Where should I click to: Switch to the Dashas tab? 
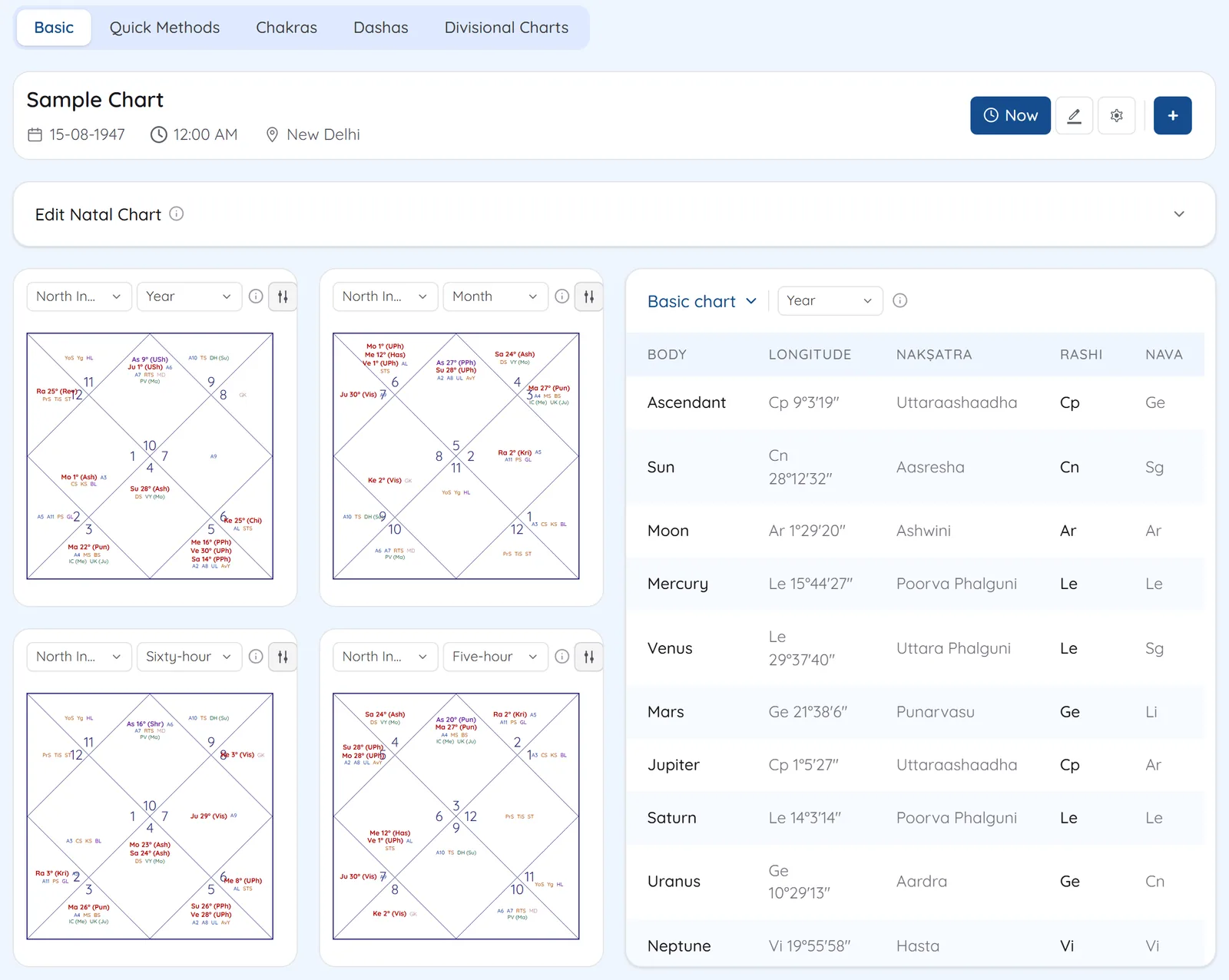click(381, 28)
